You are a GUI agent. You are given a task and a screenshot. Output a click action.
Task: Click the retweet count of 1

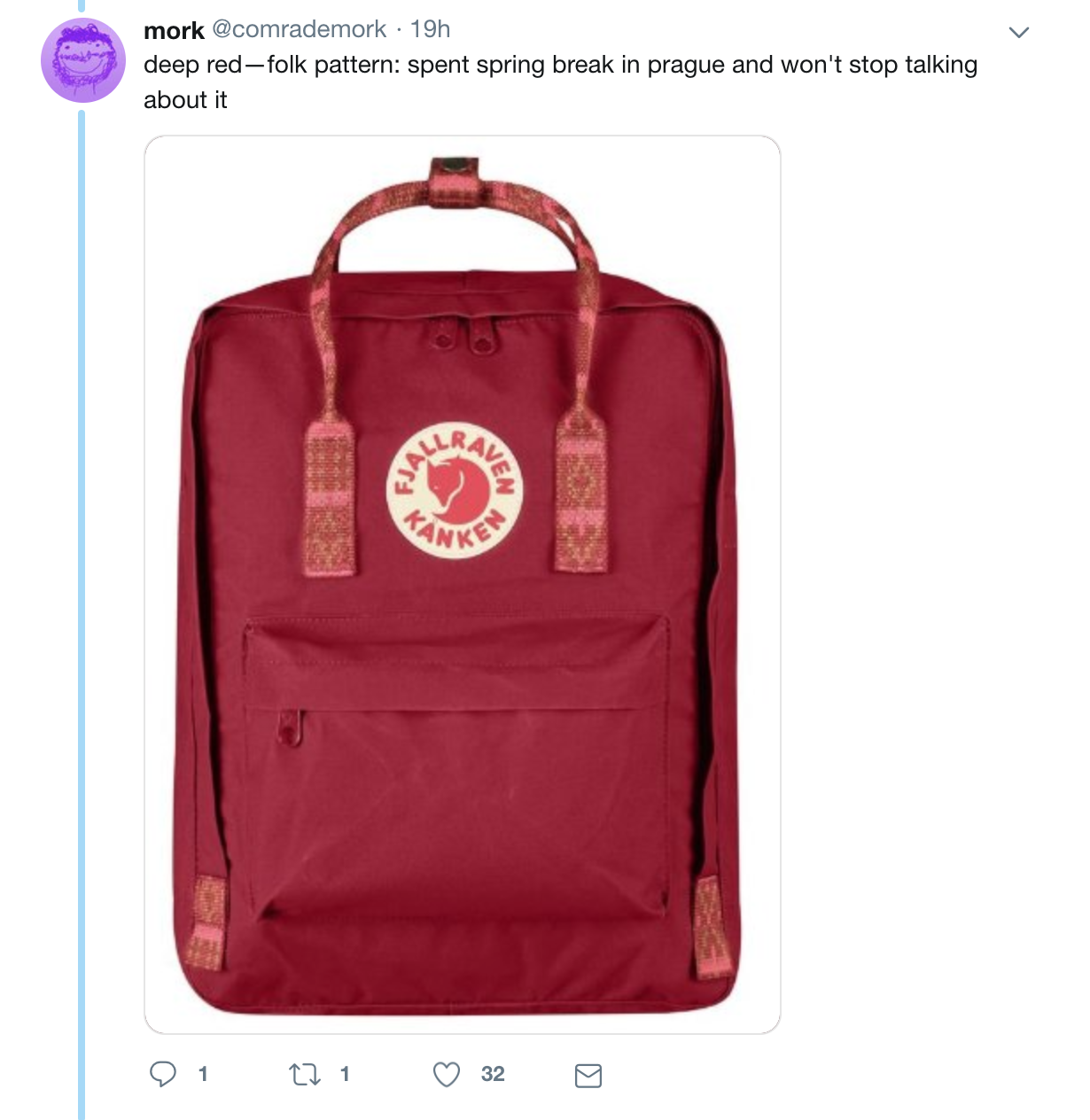pos(345,1075)
